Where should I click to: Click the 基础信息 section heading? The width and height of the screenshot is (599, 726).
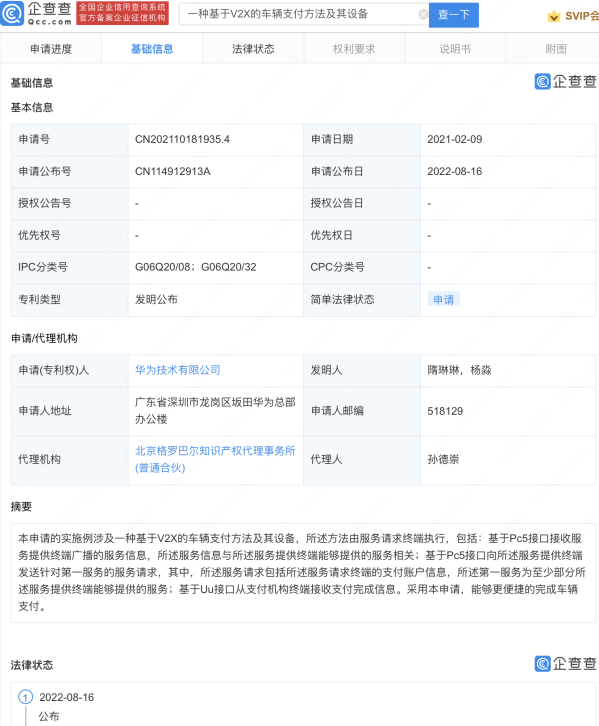(x=32, y=83)
